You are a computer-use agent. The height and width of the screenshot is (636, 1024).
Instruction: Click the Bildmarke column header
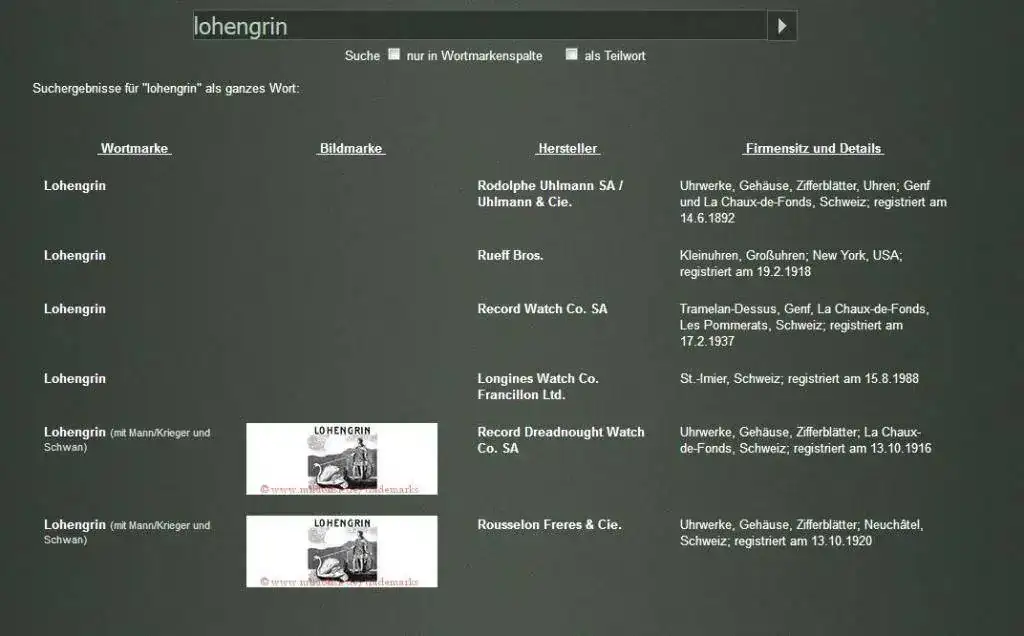click(x=351, y=148)
